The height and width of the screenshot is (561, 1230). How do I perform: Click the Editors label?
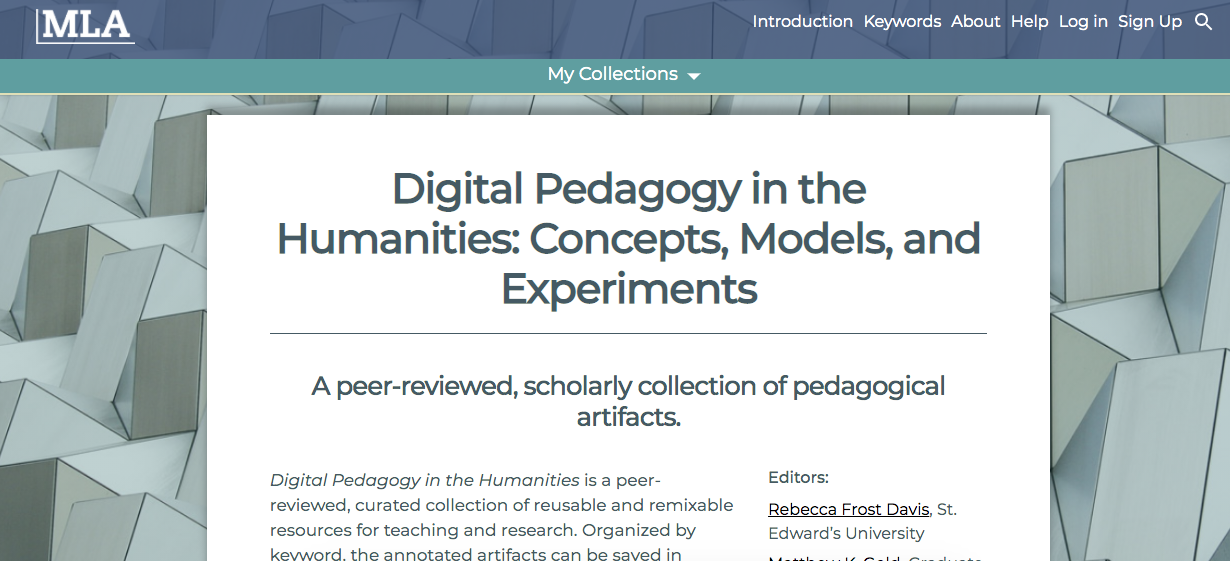pyautogui.click(x=798, y=478)
